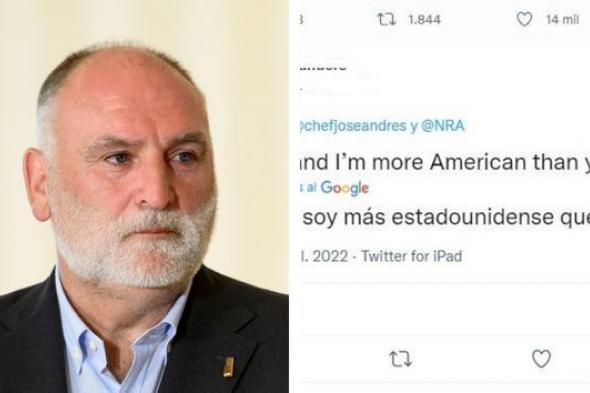
Task: Click the bottom heart like icon
Action: pos(541,359)
